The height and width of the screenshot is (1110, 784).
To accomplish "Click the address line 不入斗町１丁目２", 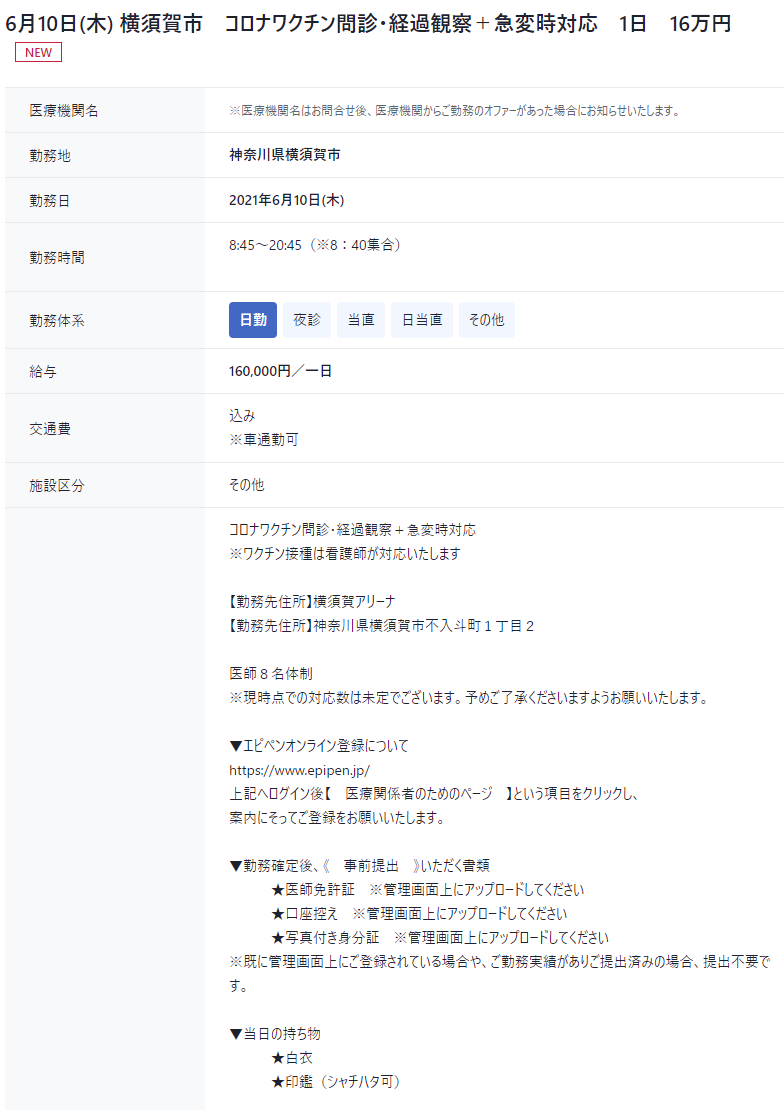I will [x=381, y=626].
